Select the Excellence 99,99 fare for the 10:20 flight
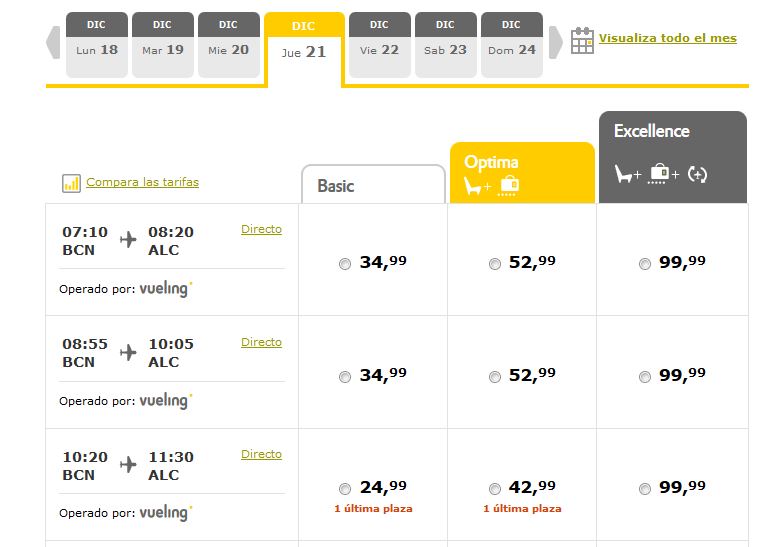758x547 pixels. (644, 489)
